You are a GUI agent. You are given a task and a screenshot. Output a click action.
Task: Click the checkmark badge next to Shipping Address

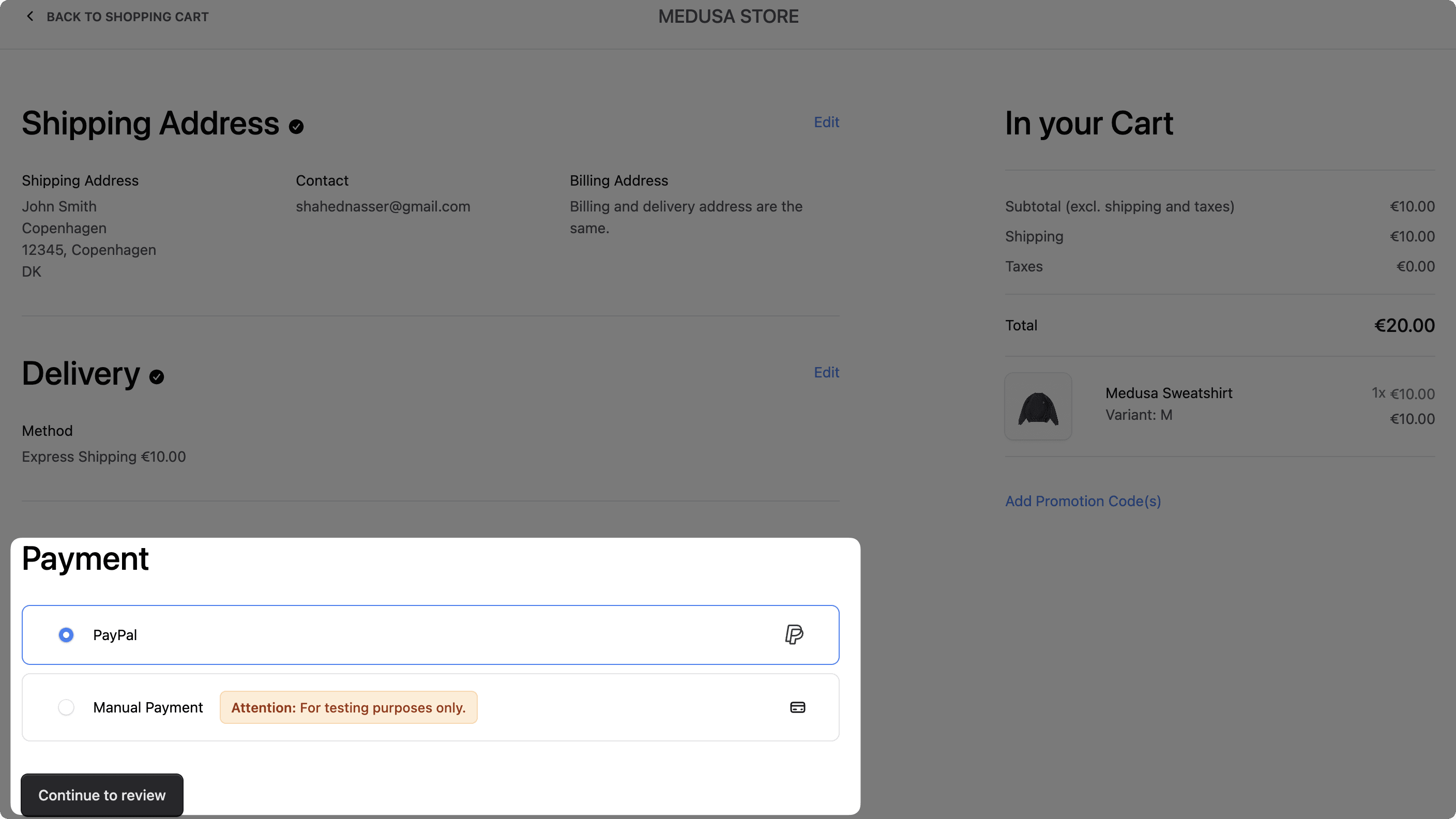coord(296,127)
